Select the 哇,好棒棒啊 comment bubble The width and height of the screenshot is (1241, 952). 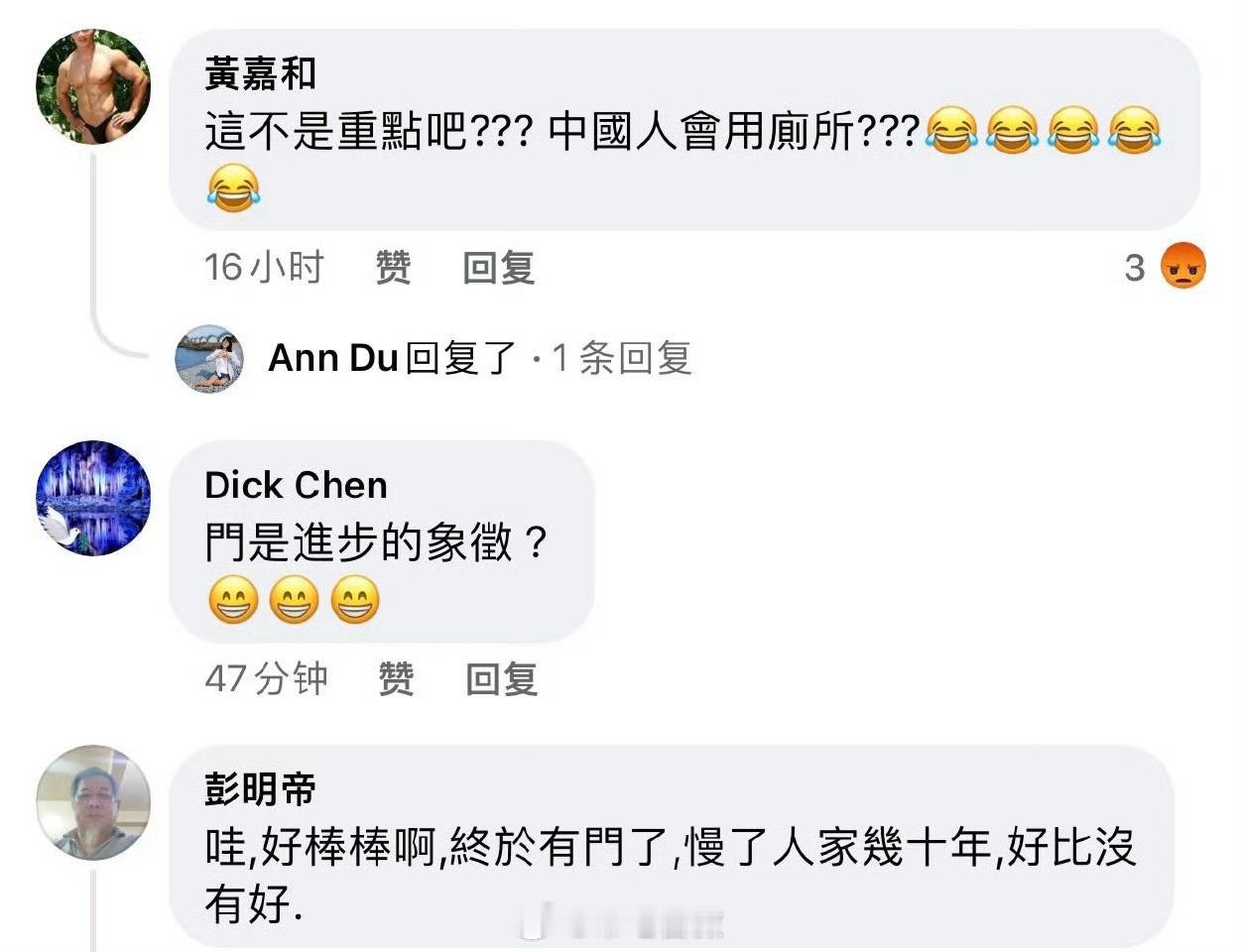pos(672,849)
